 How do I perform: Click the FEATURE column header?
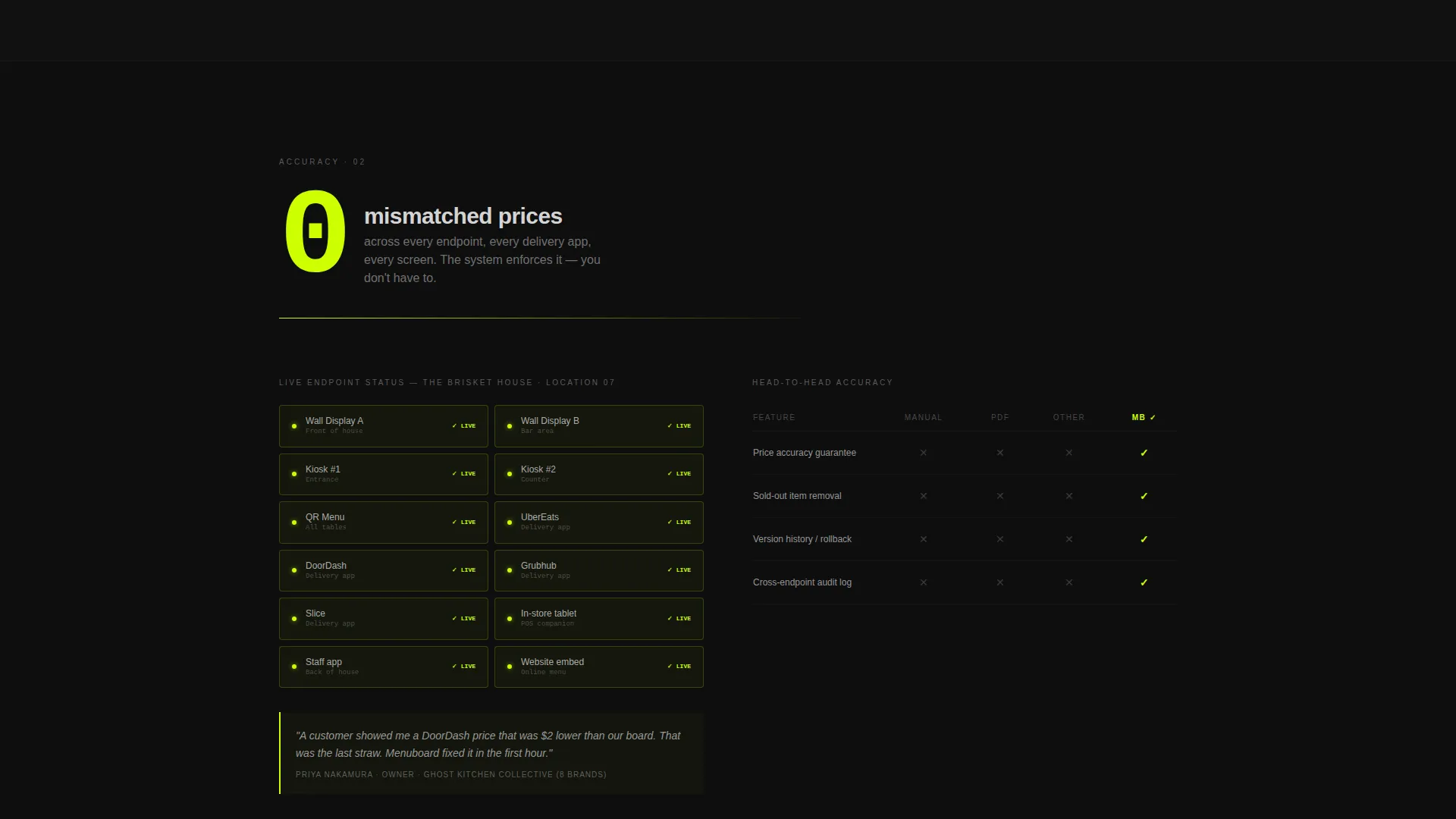(x=774, y=418)
